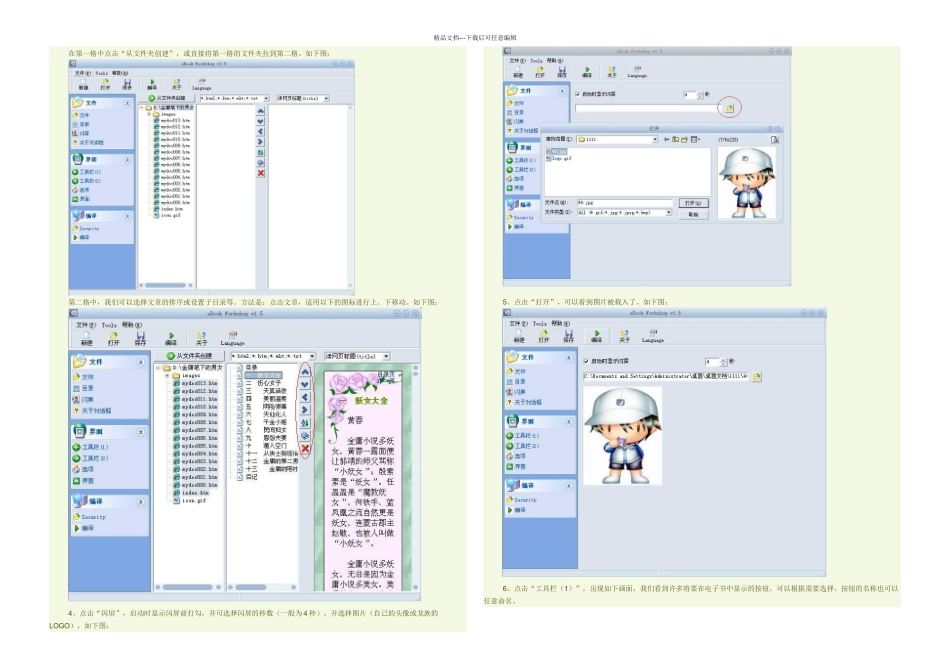Click 文件名 input field in 打开 dialog
This screenshot has height=672, width=950.
point(624,202)
